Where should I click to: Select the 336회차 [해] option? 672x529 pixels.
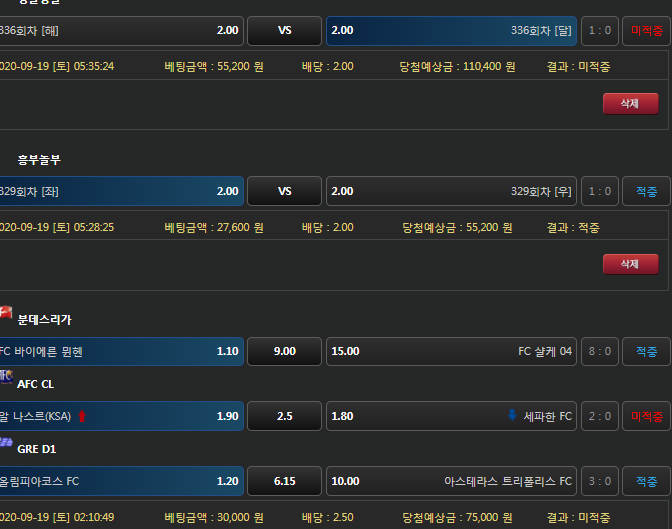(120, 31)
